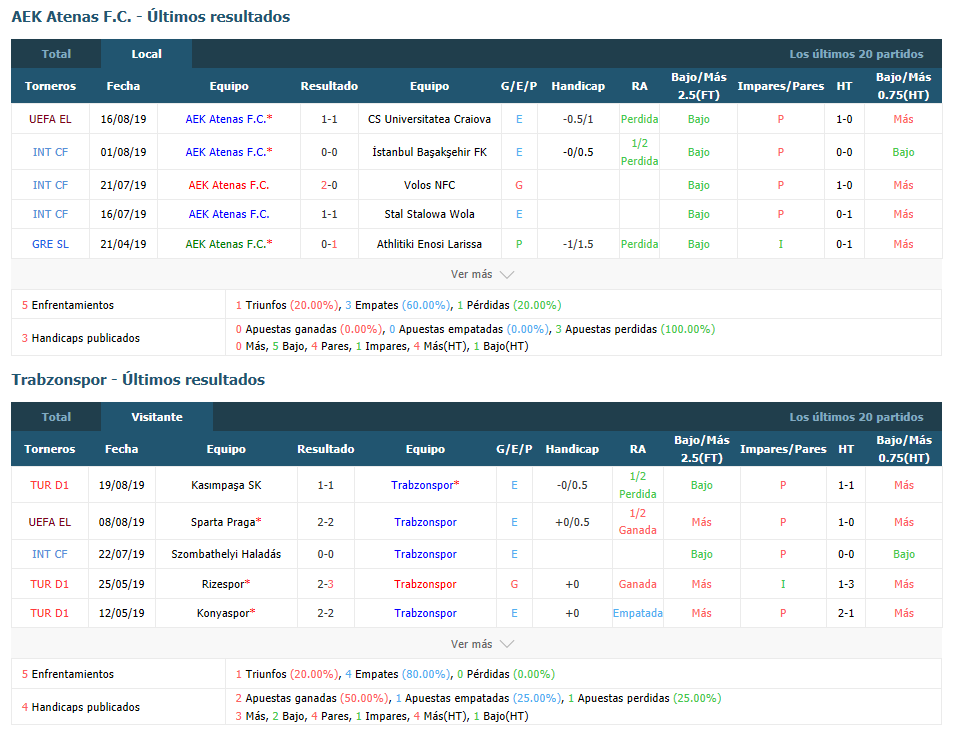Image resolution: width=955 pixels, height=736 pixels.
Task: Open TUR D1 tournament link dated 19/08/19
Action: click(49, 486)
